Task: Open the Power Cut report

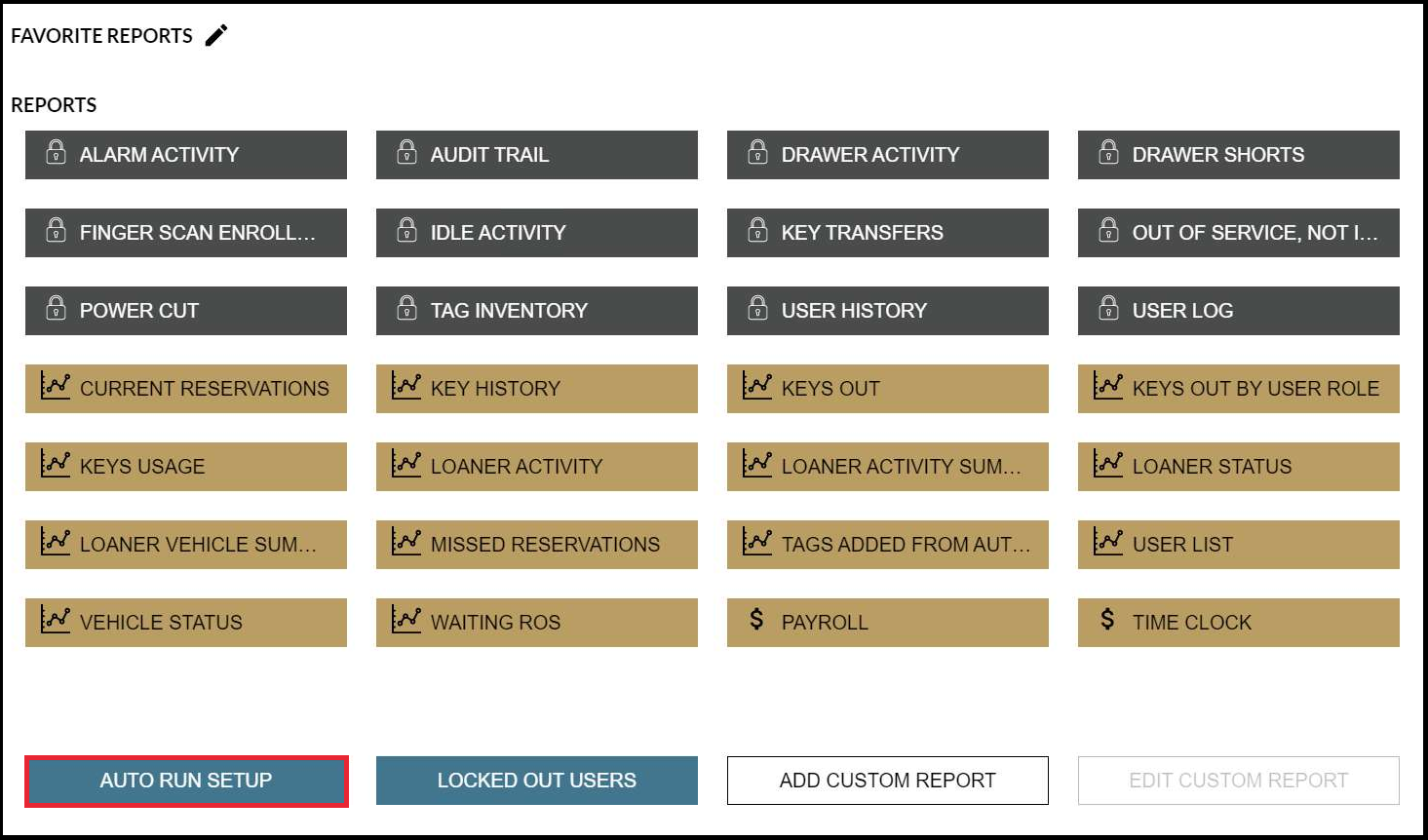Action: (186, 311)
